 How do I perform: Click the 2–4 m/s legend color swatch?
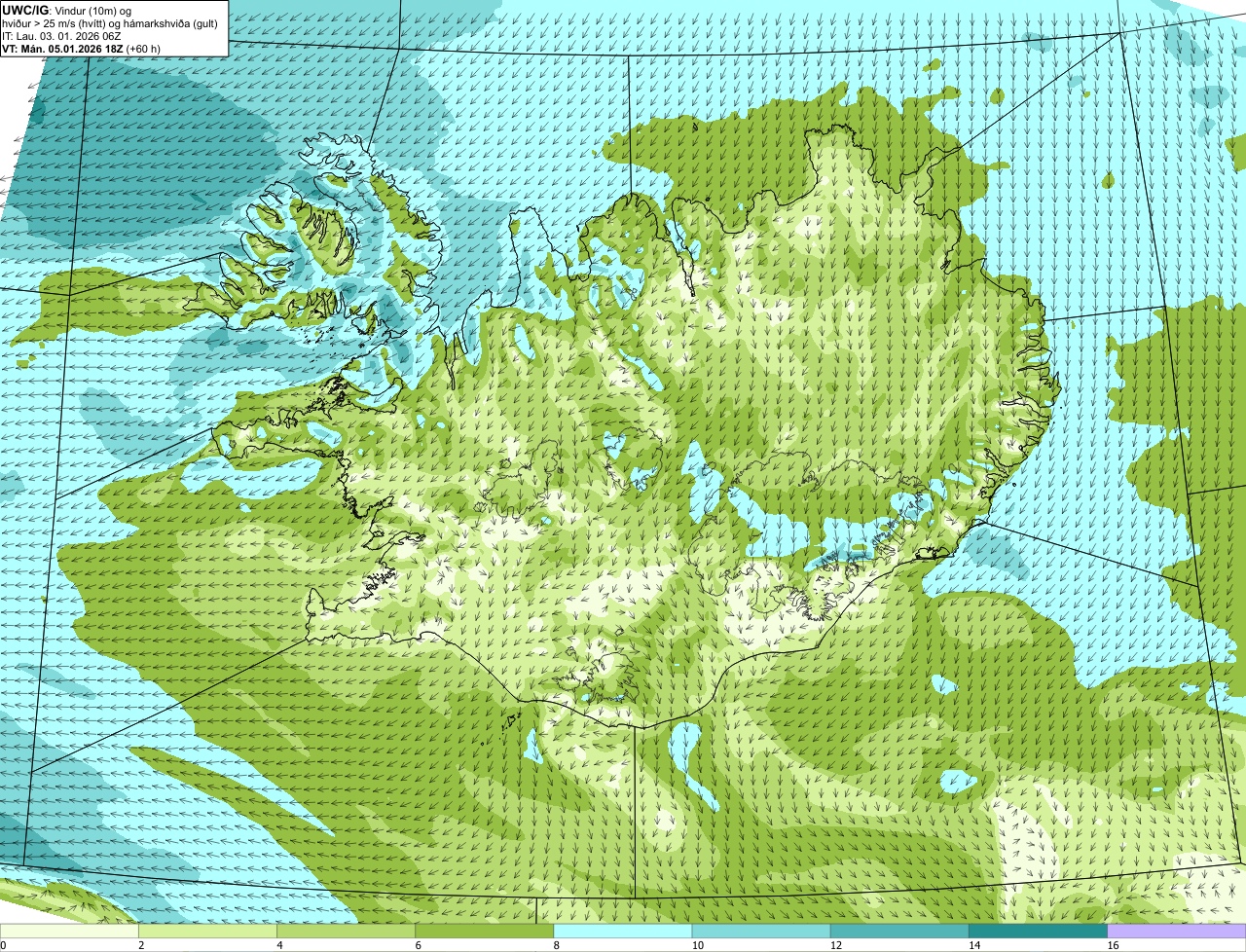(x=207, y=932)
